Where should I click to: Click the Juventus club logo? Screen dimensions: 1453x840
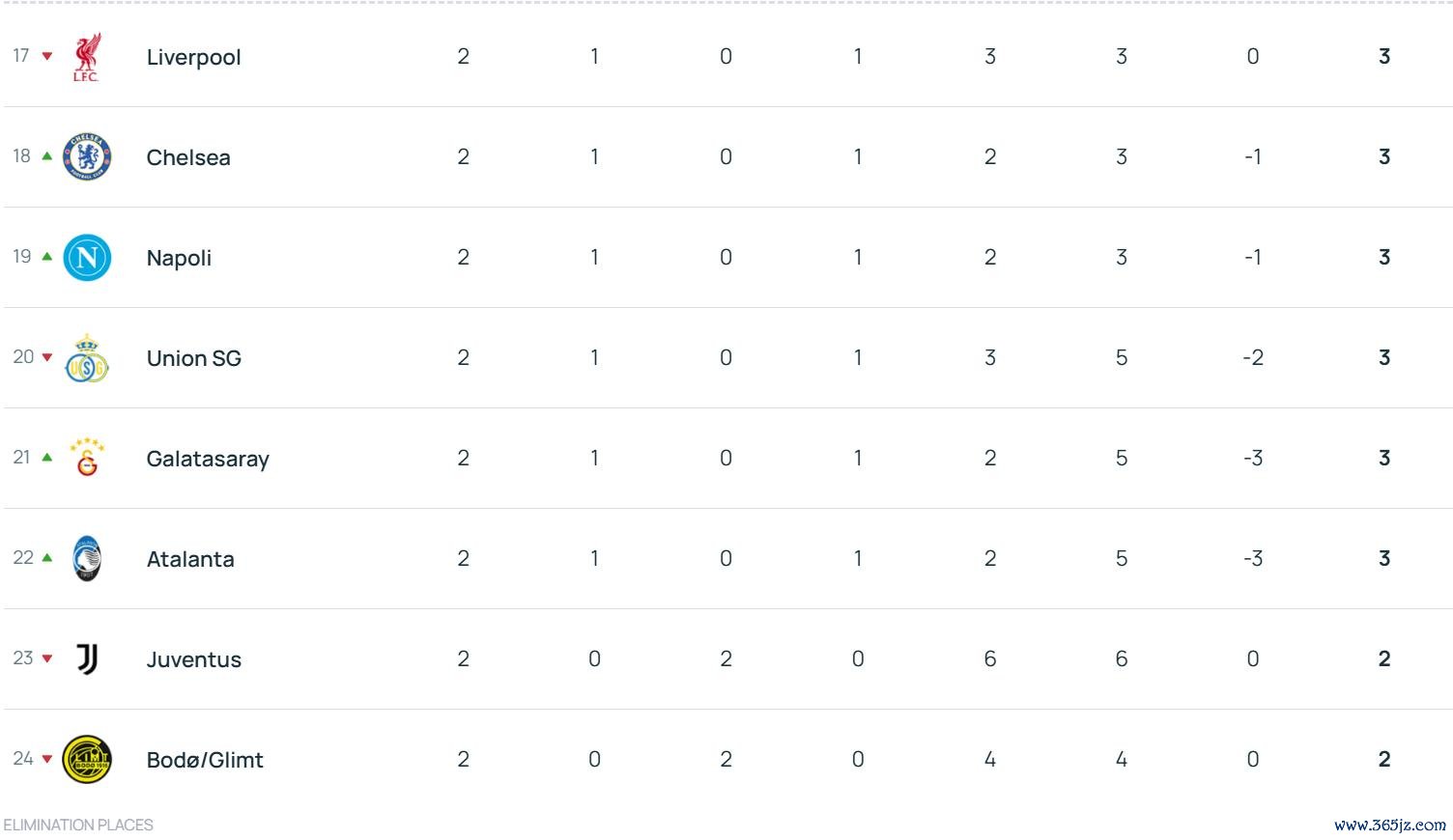(87, 659)
